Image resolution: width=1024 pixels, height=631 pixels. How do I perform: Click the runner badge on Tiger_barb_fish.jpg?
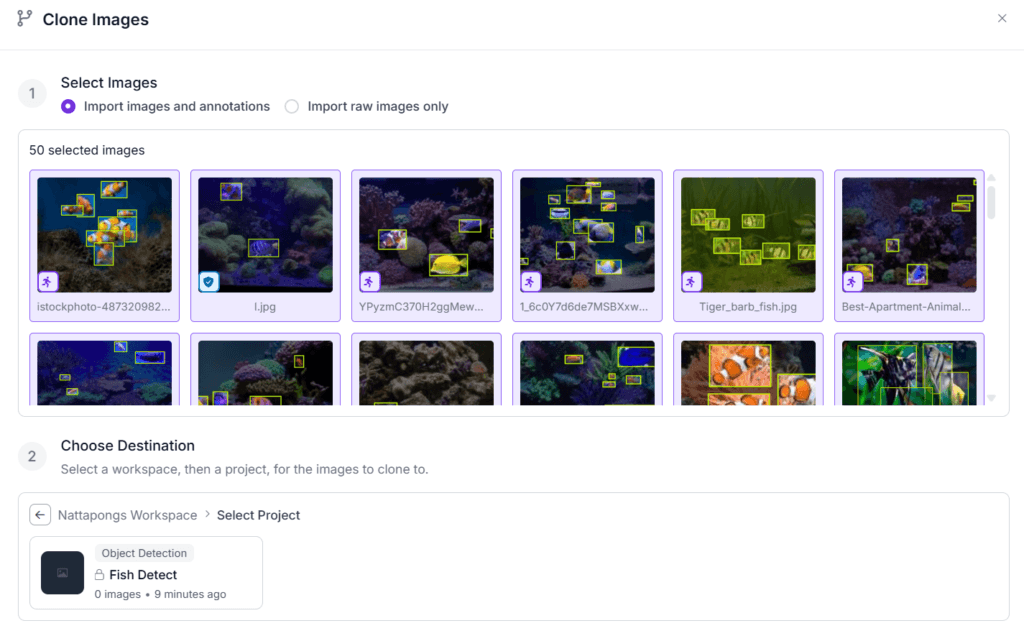point(692,282)
